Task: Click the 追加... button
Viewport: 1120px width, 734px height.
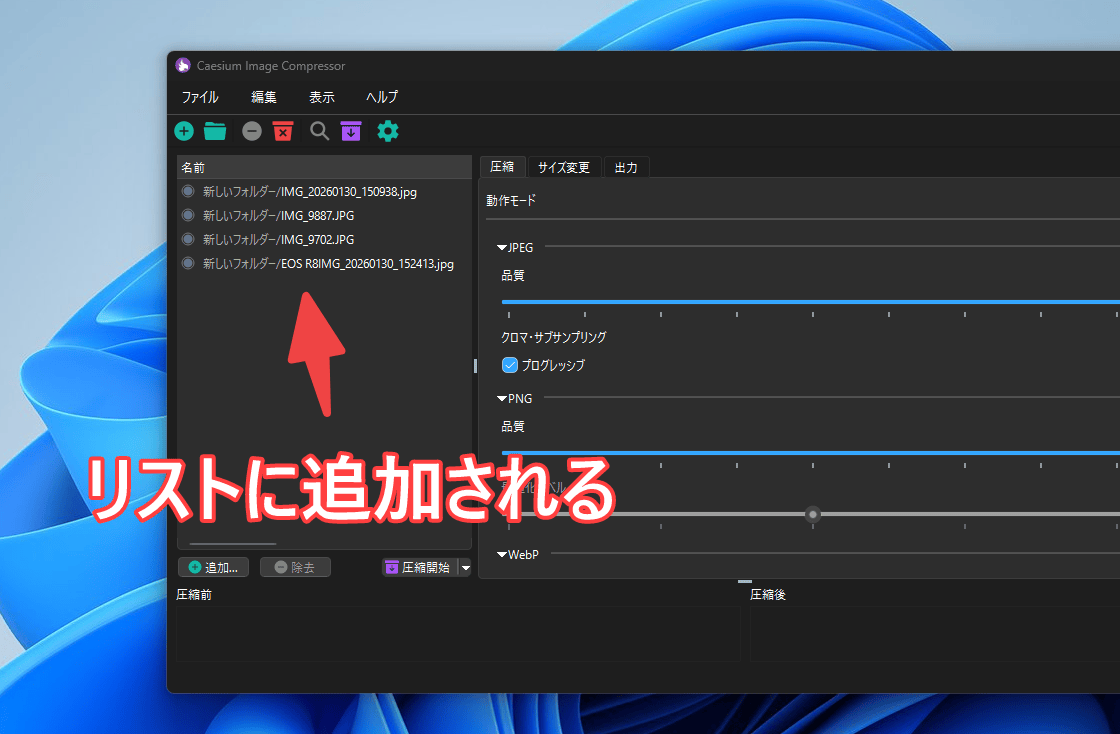Action: point(214,567)
